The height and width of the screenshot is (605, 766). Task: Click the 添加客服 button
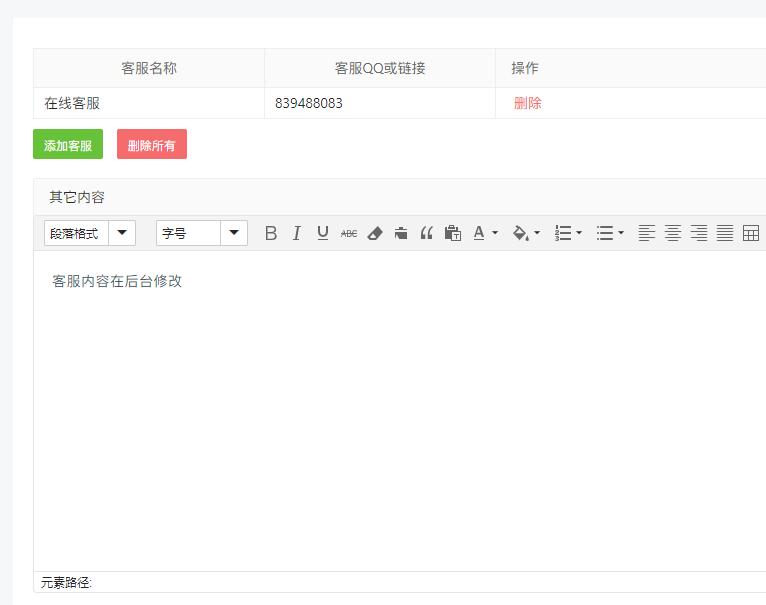[68, 144]
